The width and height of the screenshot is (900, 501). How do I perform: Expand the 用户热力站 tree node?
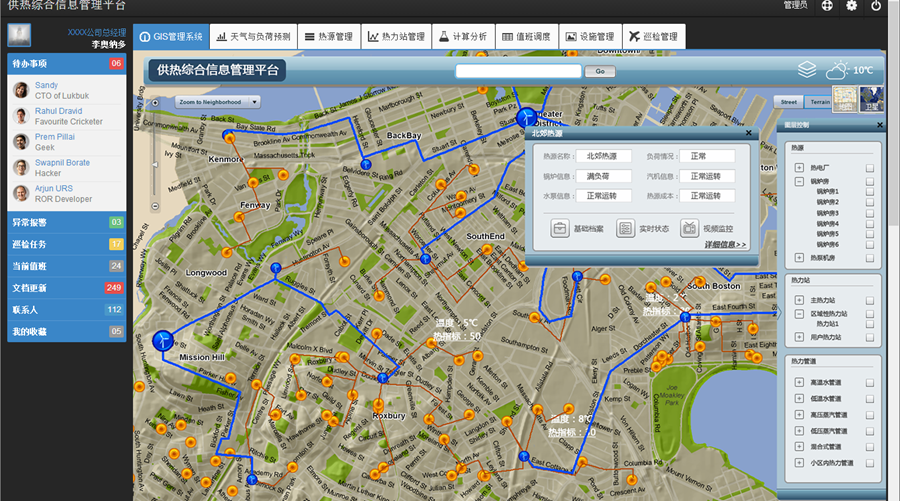(x=800, y=337)
